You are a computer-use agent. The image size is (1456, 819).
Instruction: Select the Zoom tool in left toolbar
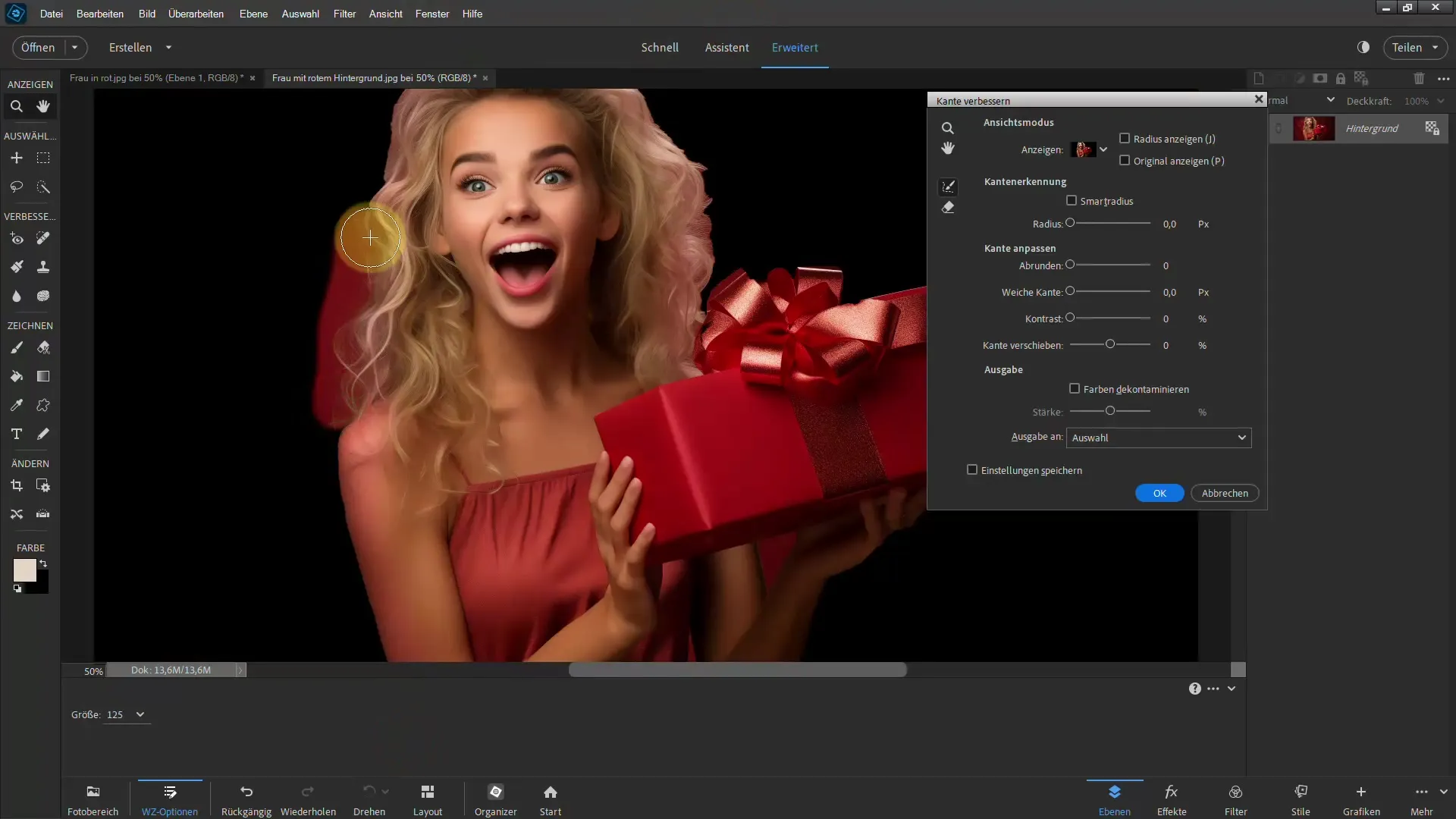click(x=16, y=106)
